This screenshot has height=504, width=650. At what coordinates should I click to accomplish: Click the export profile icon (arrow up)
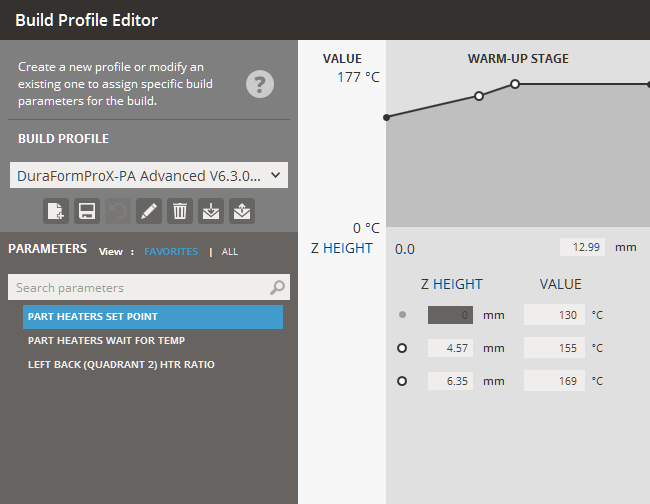click(242, 211)
